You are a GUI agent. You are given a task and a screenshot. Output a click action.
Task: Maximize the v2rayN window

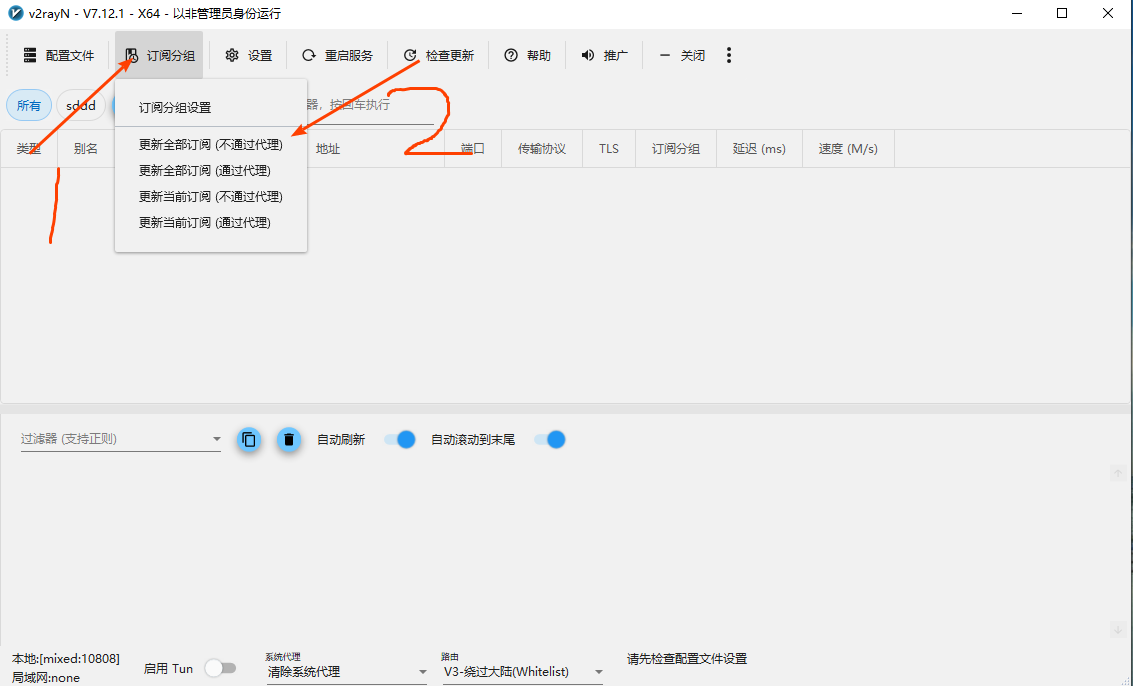pos(1062,13)
